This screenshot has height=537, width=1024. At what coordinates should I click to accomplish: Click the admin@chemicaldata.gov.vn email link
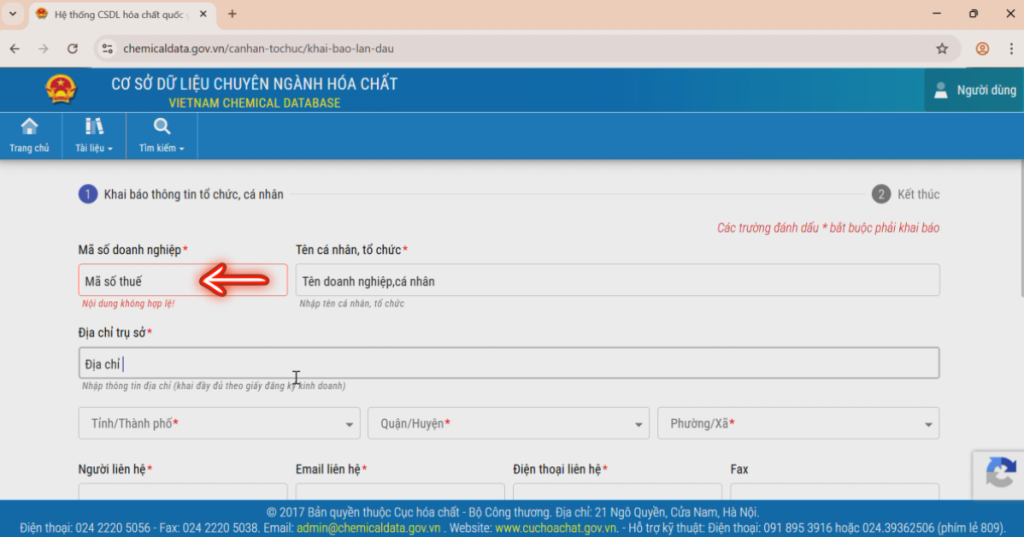[368, 528]
